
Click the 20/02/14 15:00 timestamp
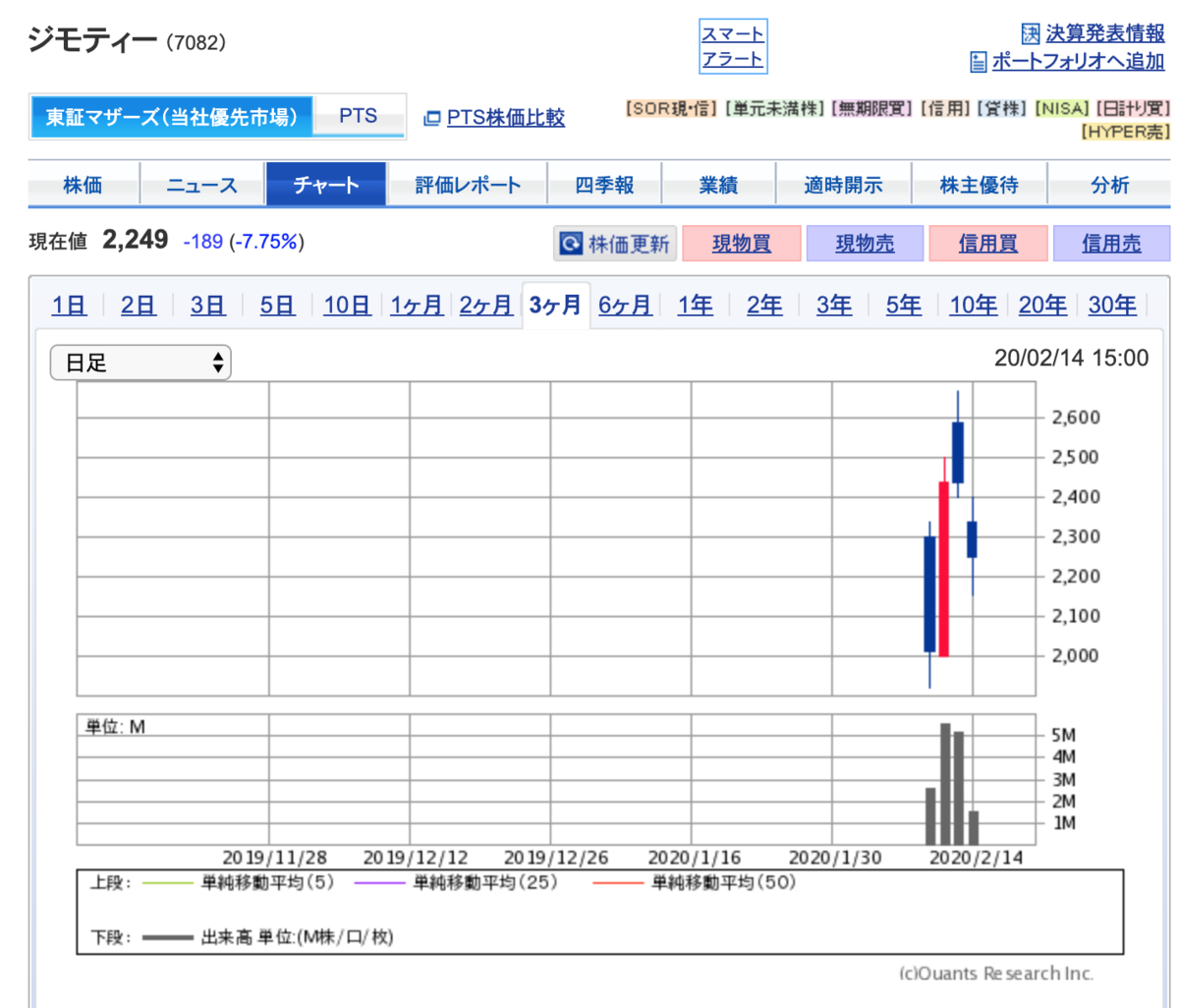point(1072,359)
